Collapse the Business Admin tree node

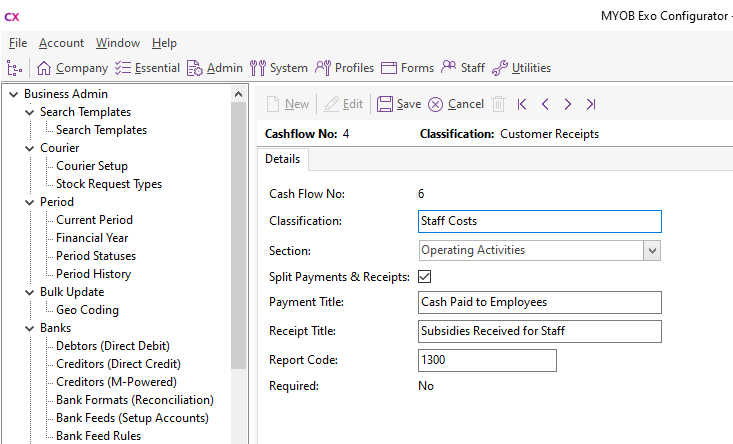[x=13, y=95]
